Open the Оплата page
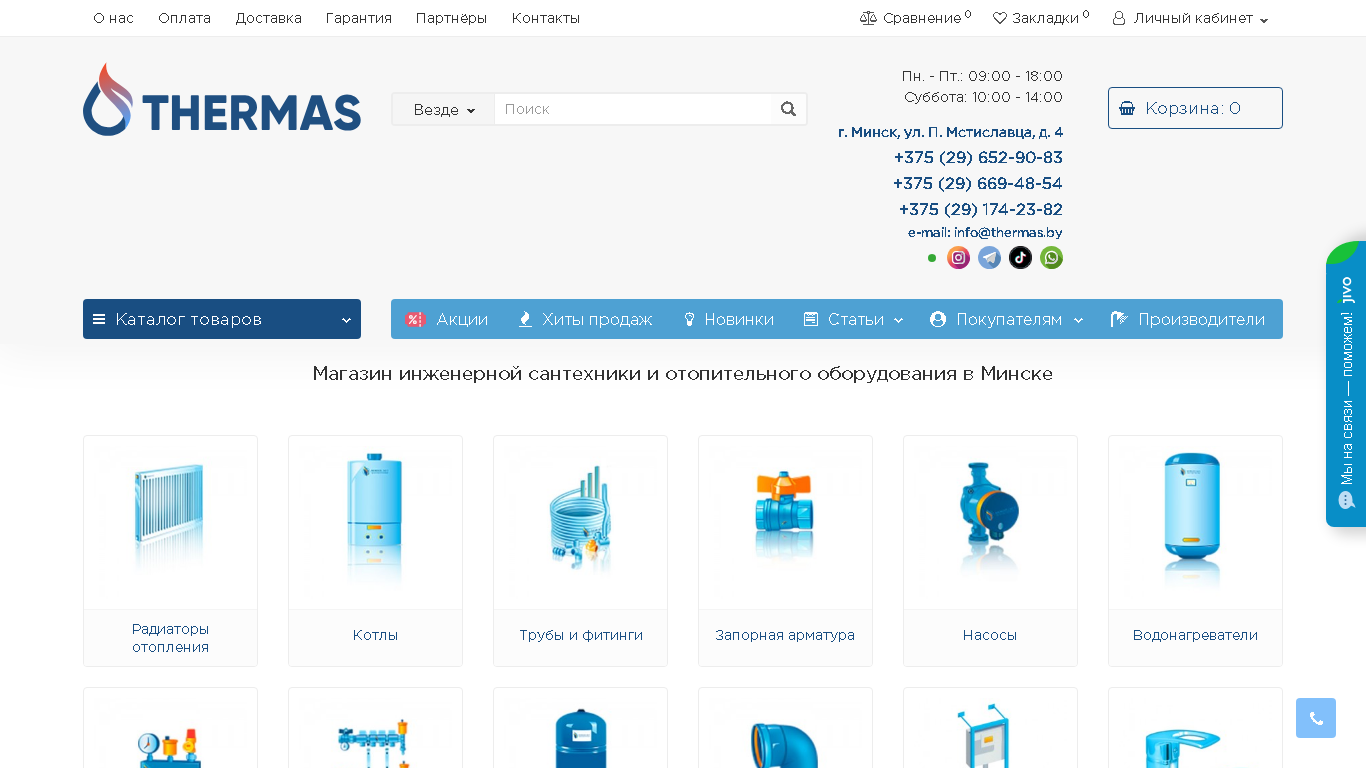Image resolution: width=1366 pixels, height=768 pixels. (x=184, y=18)
